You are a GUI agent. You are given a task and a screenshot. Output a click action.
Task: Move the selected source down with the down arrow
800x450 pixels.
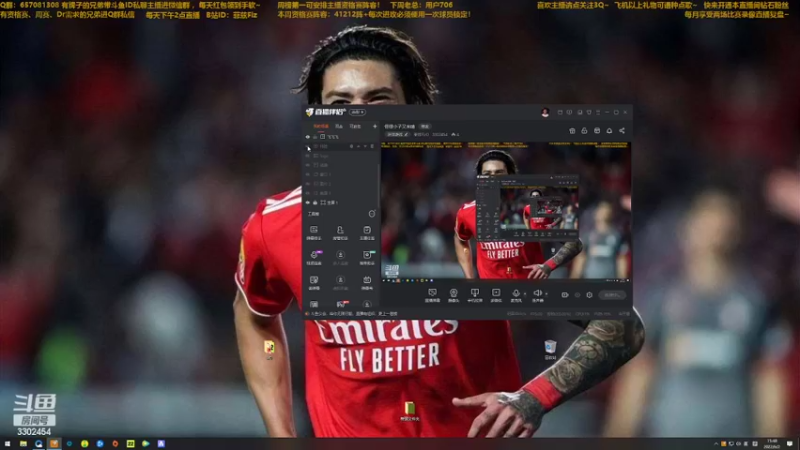tap(365, 146)
